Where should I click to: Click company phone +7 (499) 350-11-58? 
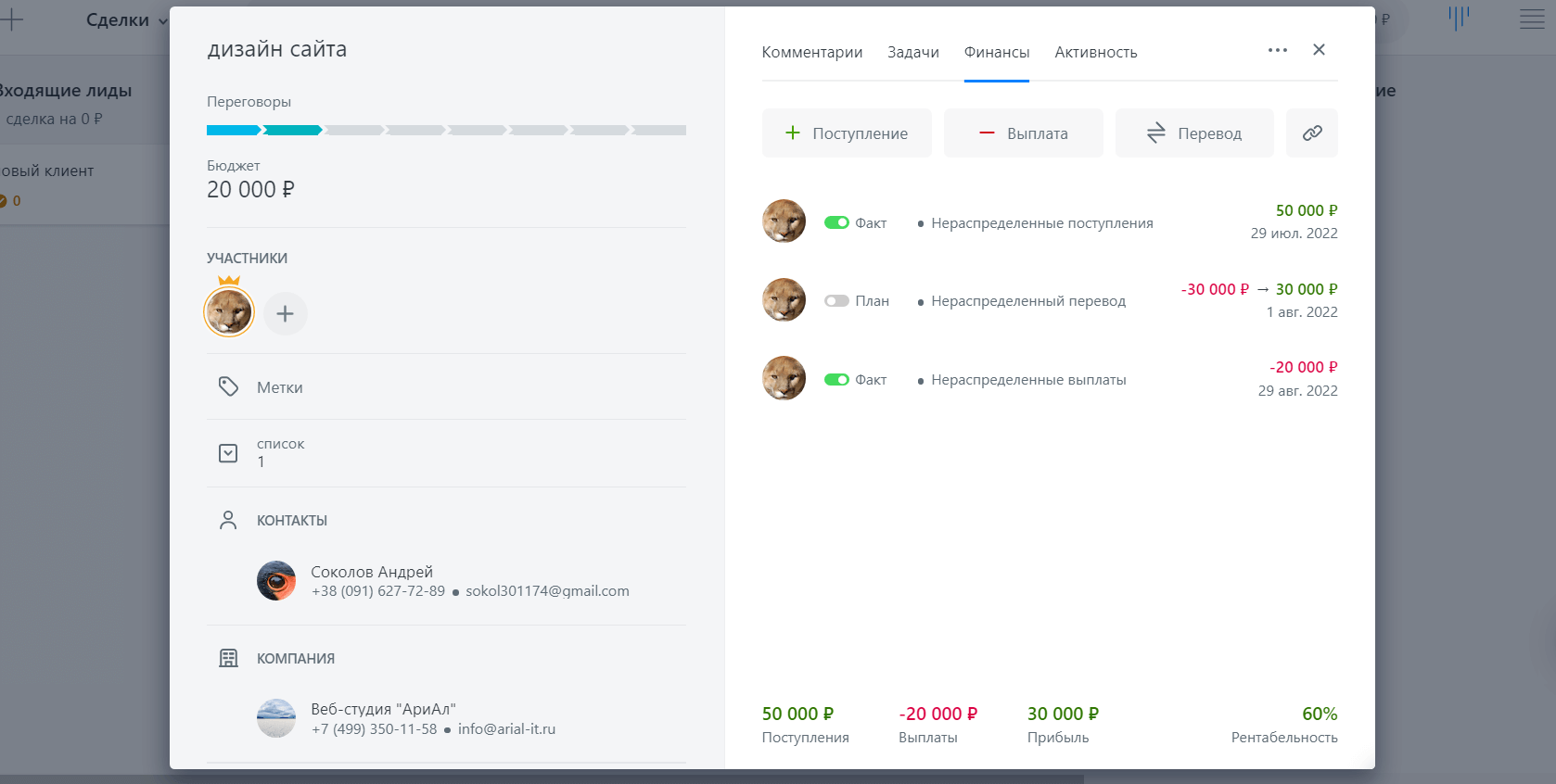tap(375, 729)
